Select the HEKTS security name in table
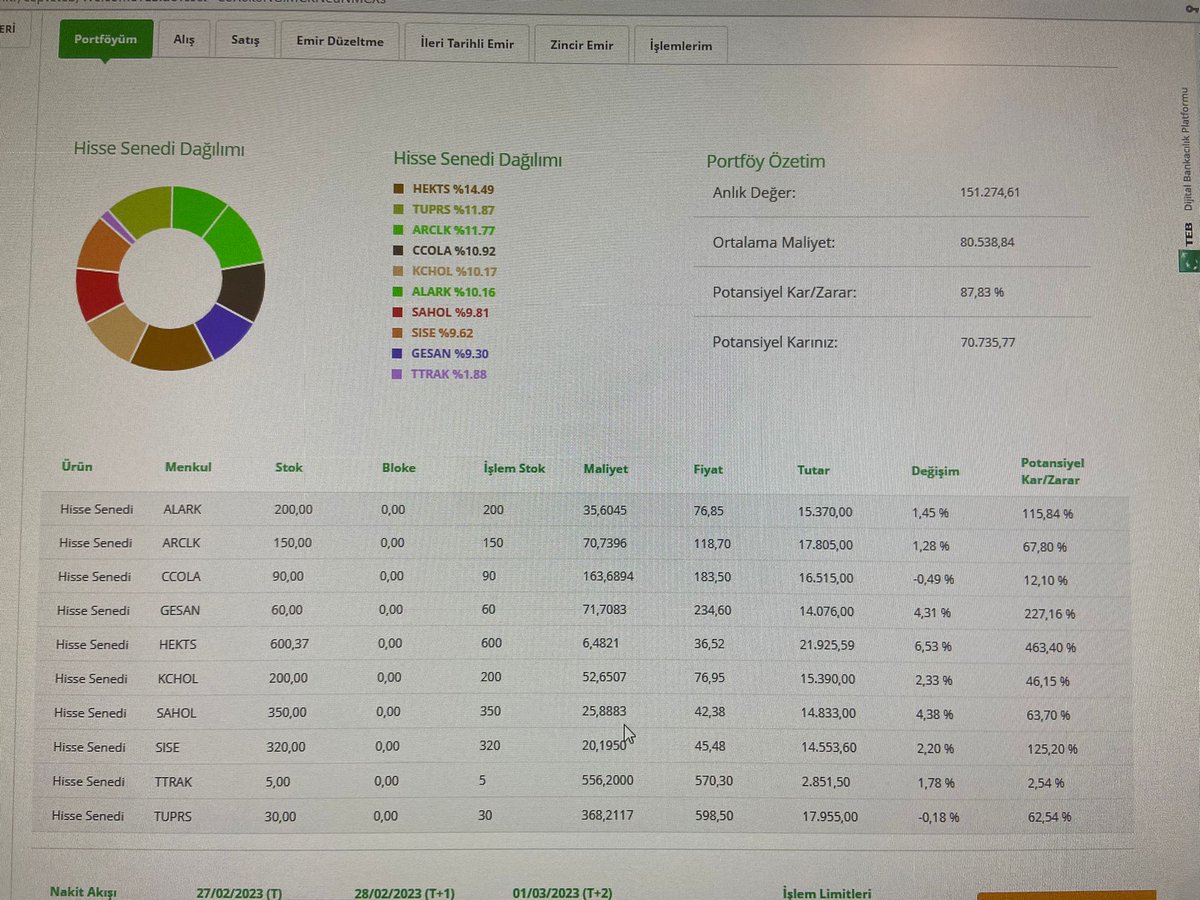1200x900 pixels. [178, 644]
